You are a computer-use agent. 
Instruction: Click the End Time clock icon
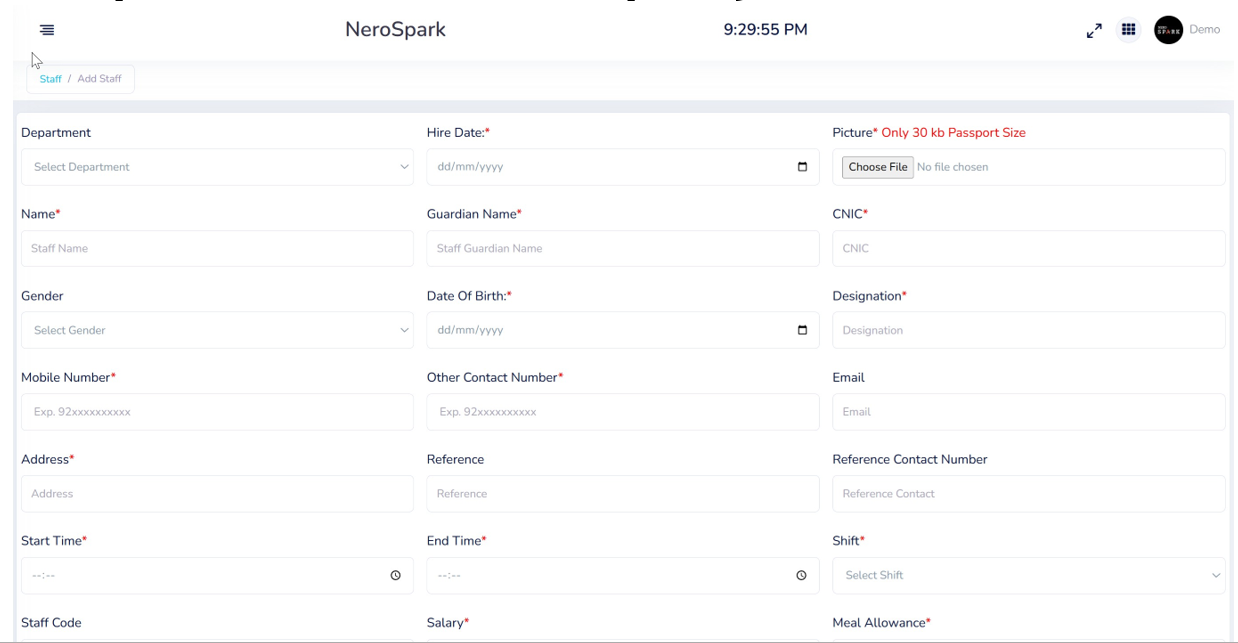[x=801, y=576]
